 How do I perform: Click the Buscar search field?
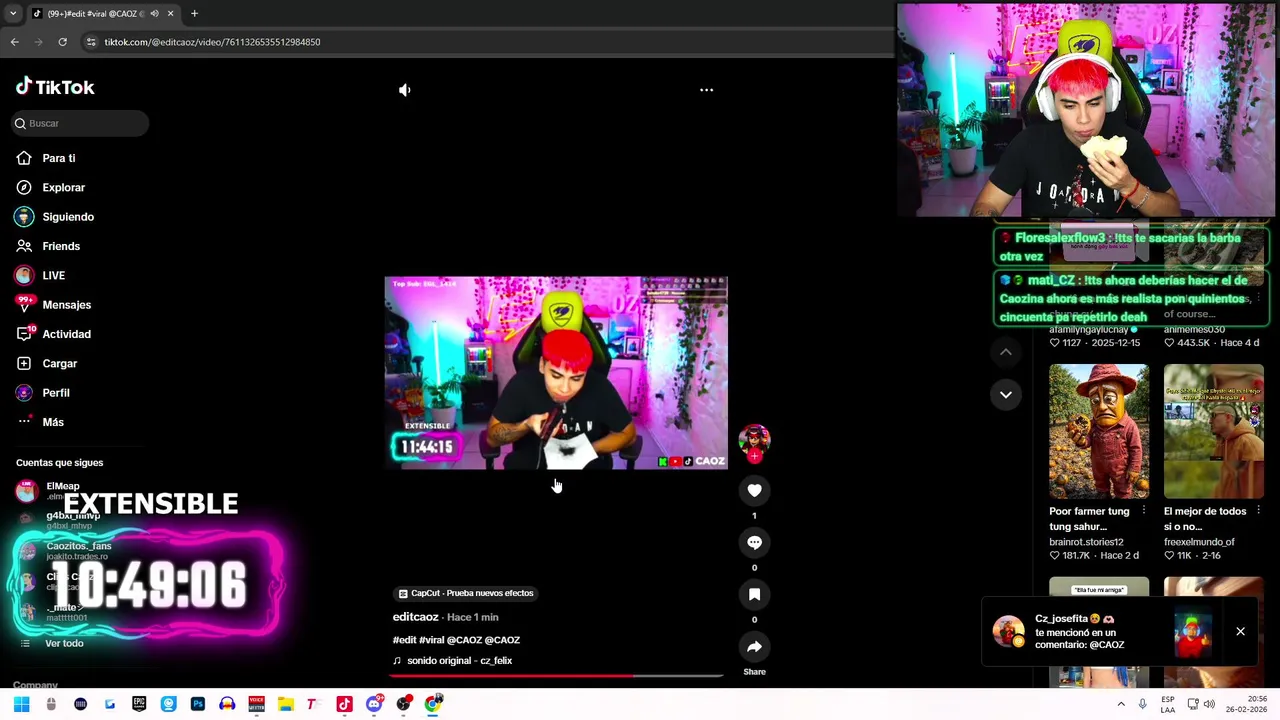[80, 123]
